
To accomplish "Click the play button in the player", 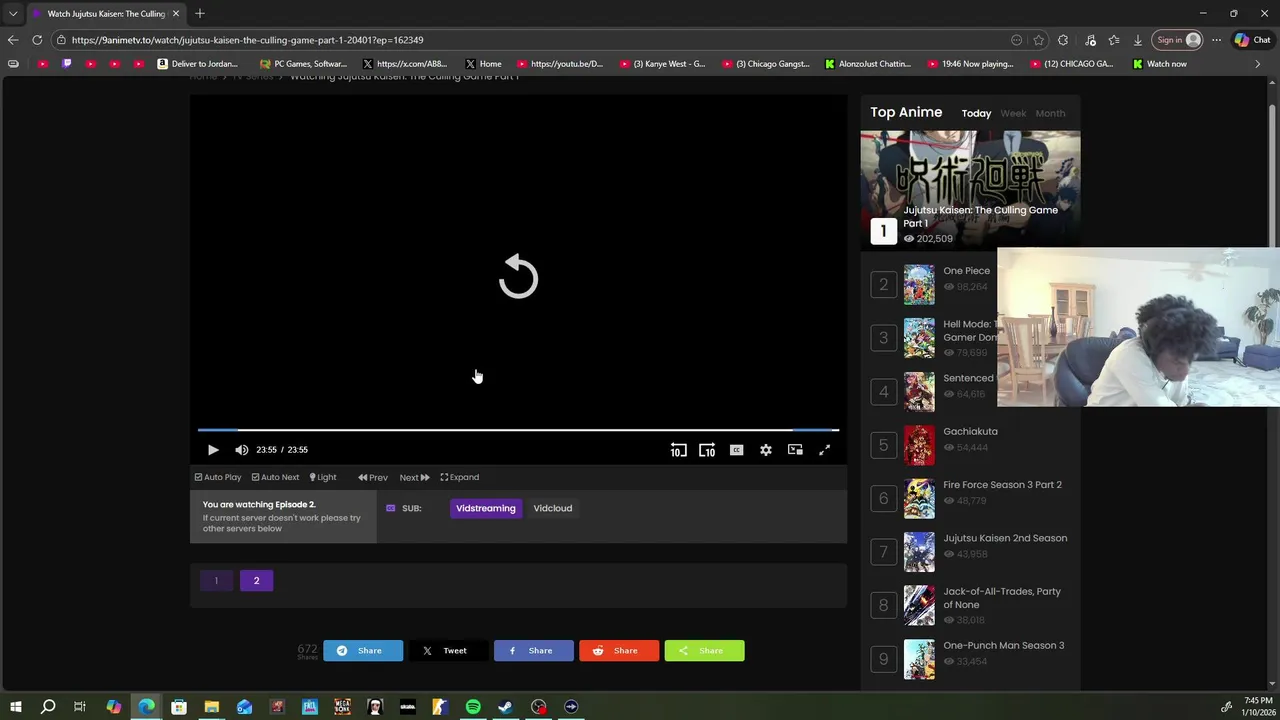I will click(x=213, y=450).
